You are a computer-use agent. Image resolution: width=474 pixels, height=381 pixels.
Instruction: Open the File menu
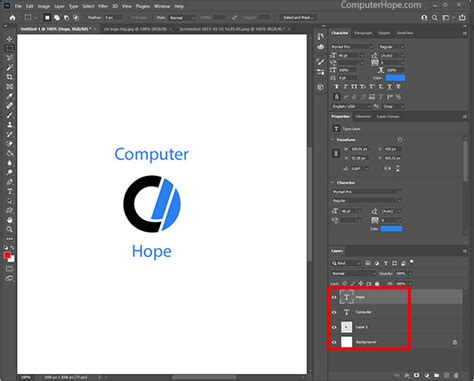(x=18, y=6)
